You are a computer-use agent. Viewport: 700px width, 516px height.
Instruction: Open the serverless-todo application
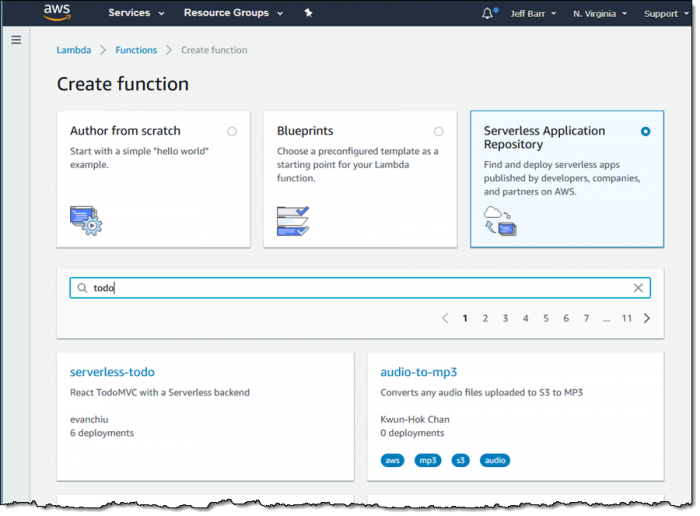112,372
